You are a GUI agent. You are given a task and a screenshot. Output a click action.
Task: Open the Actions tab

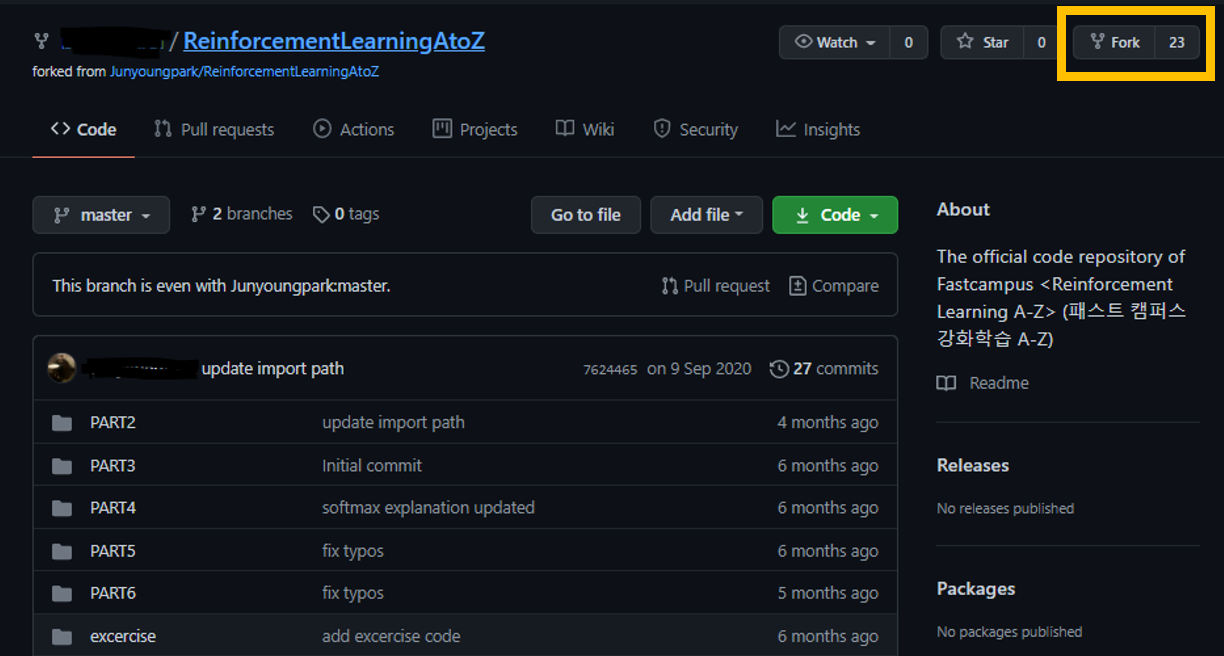click(x=354, y=129)
